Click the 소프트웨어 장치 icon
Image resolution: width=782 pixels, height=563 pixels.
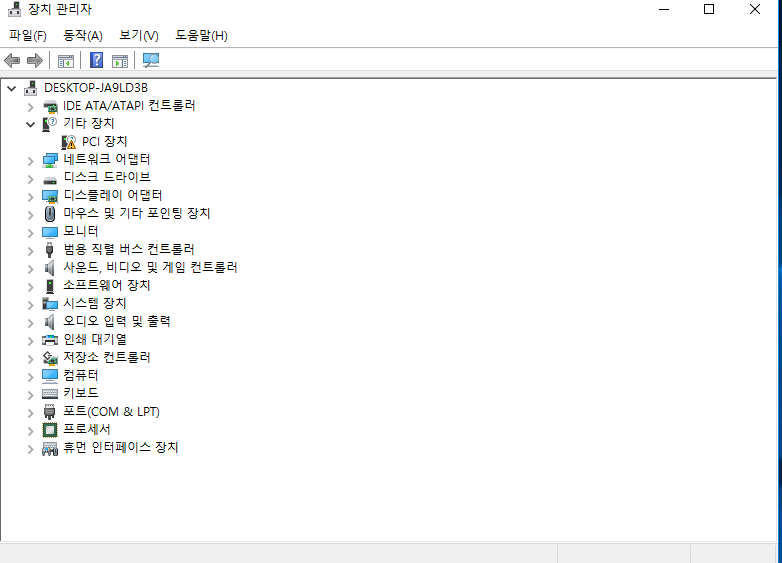49,286
